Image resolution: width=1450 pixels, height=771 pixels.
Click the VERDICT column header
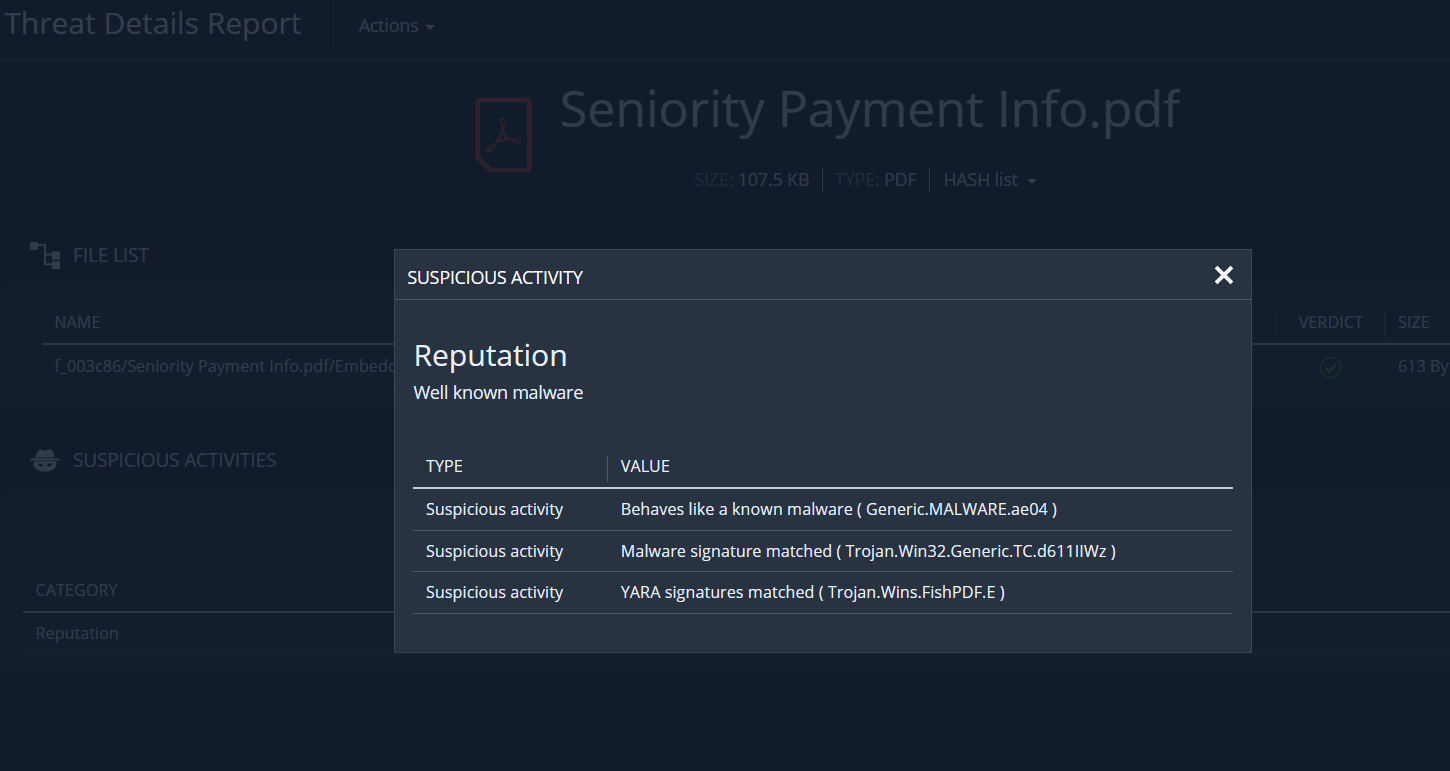pyautogui.click(x=1330, y=322)
